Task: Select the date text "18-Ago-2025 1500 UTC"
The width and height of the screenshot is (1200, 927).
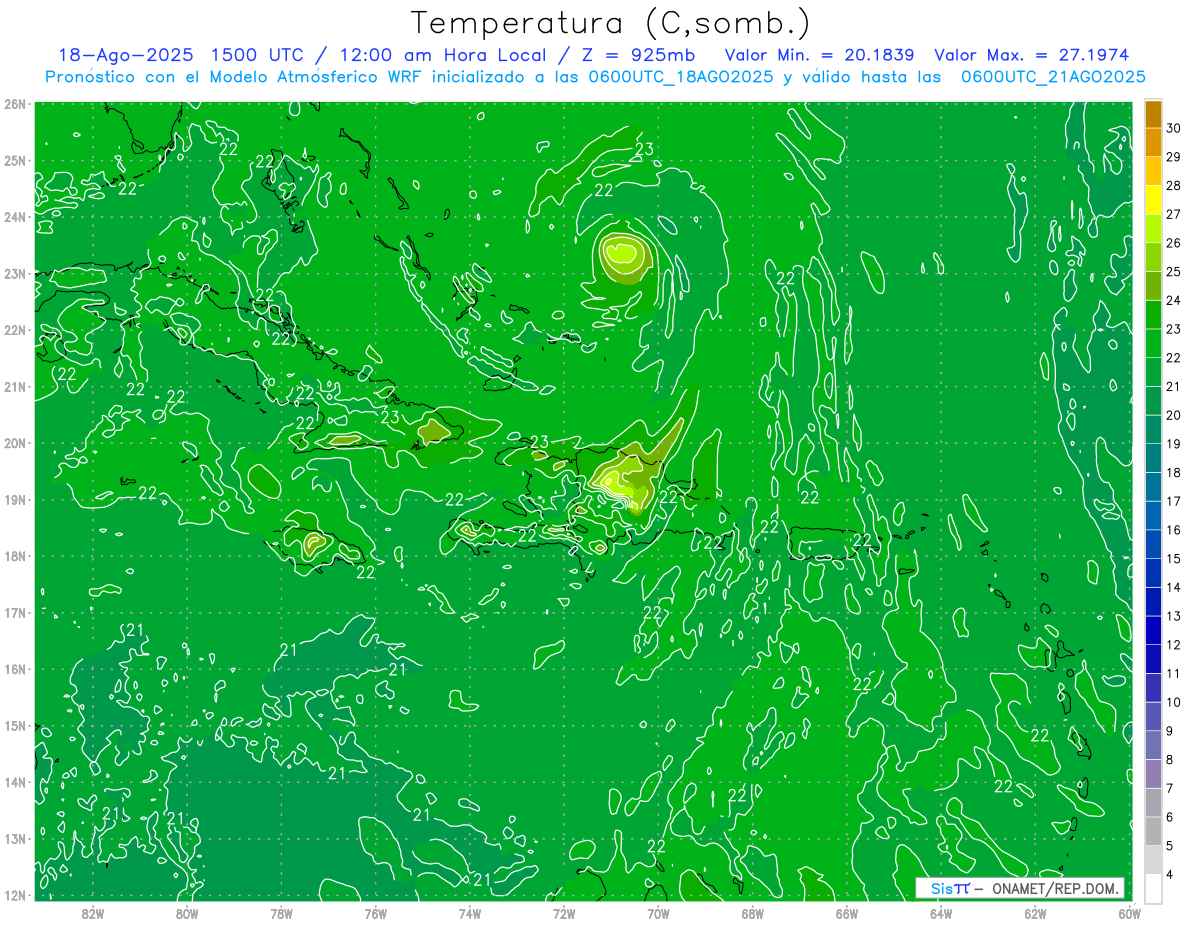Action: (185, 55)
